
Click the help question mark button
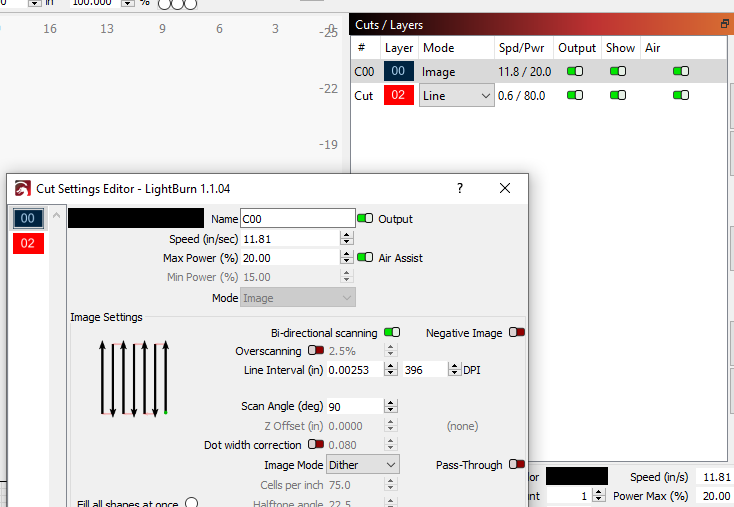[460, 188]
